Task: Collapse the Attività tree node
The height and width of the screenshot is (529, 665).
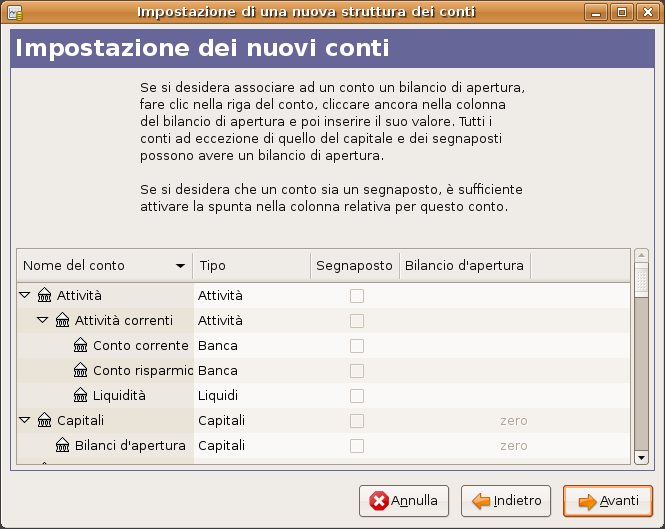Action: (x=25, y=295)
